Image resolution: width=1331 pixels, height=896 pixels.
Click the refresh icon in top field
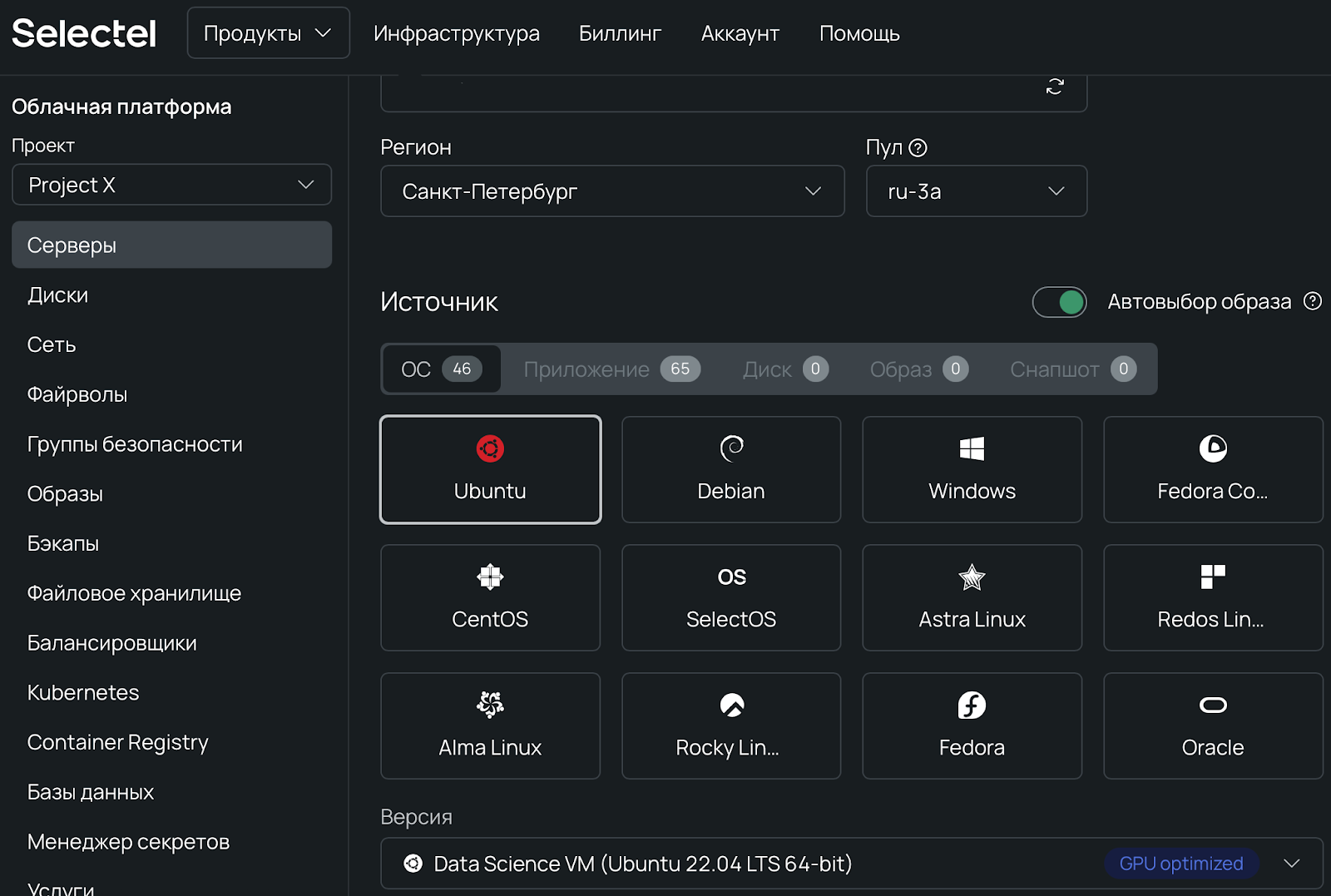pyautogui.click(x=1055, y=87)
